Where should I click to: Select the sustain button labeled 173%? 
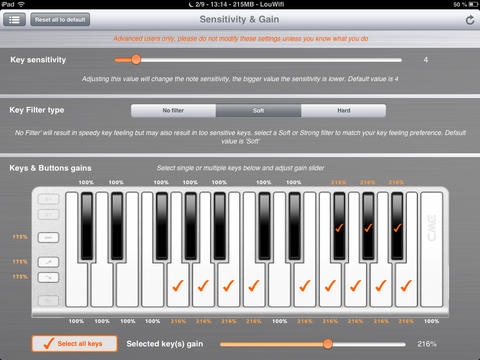pos(49,237)
